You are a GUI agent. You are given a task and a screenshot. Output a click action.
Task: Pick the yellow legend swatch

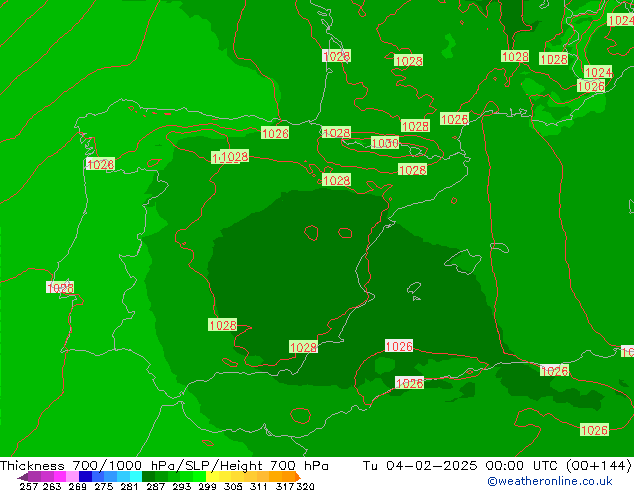[x=212, y=477]
